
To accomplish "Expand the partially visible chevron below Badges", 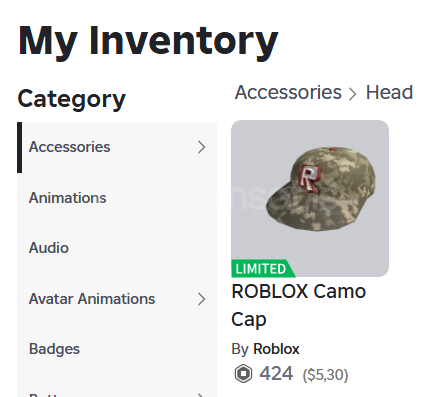I will coord(201,395).
